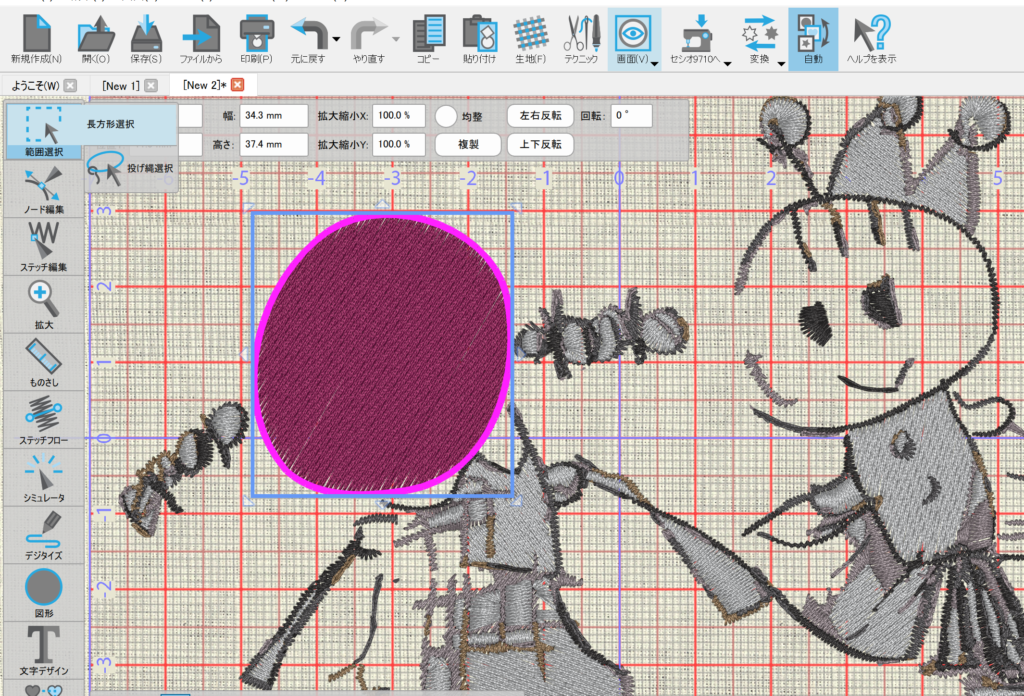Image resolution: width=1024 pixels, height=696 pixels.
Task: Click the 左右反転 horizontal flip button
Action: (540, 116)
